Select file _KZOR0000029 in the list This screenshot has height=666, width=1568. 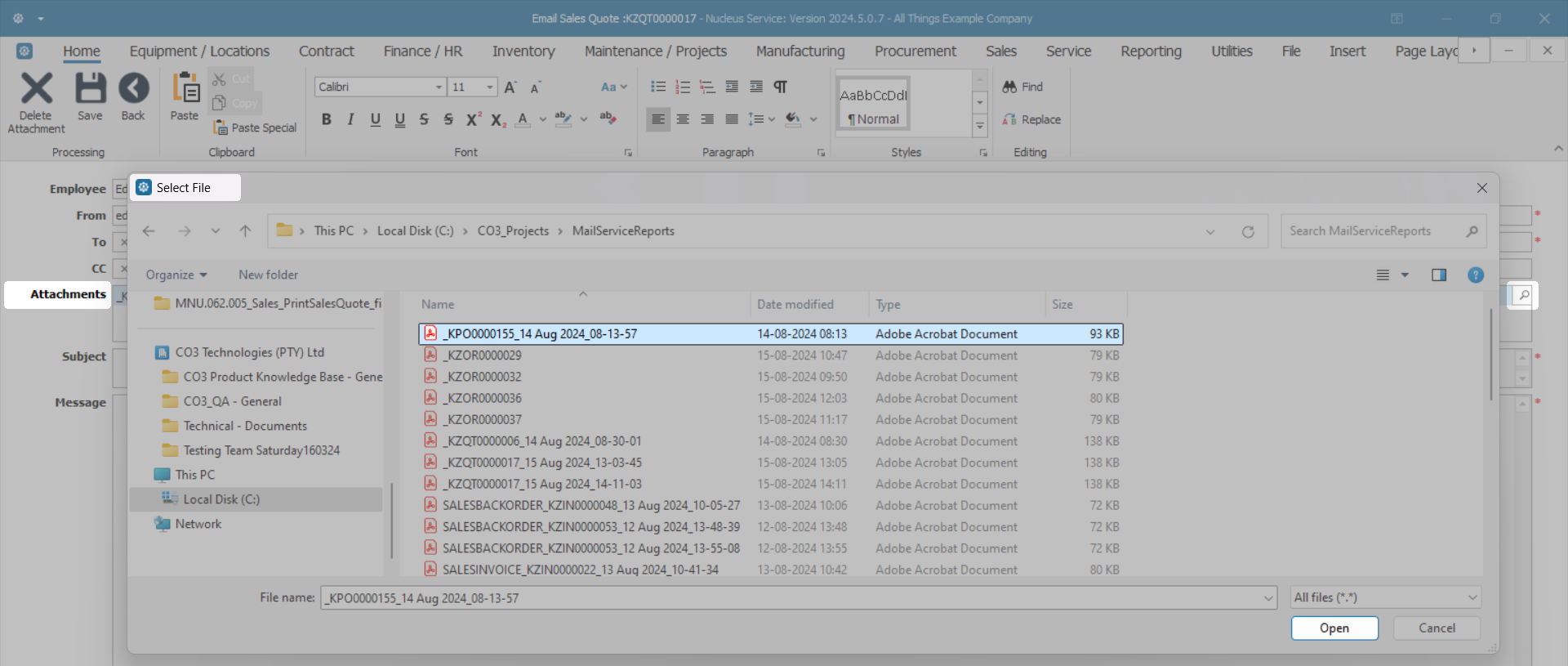[771, 355]
